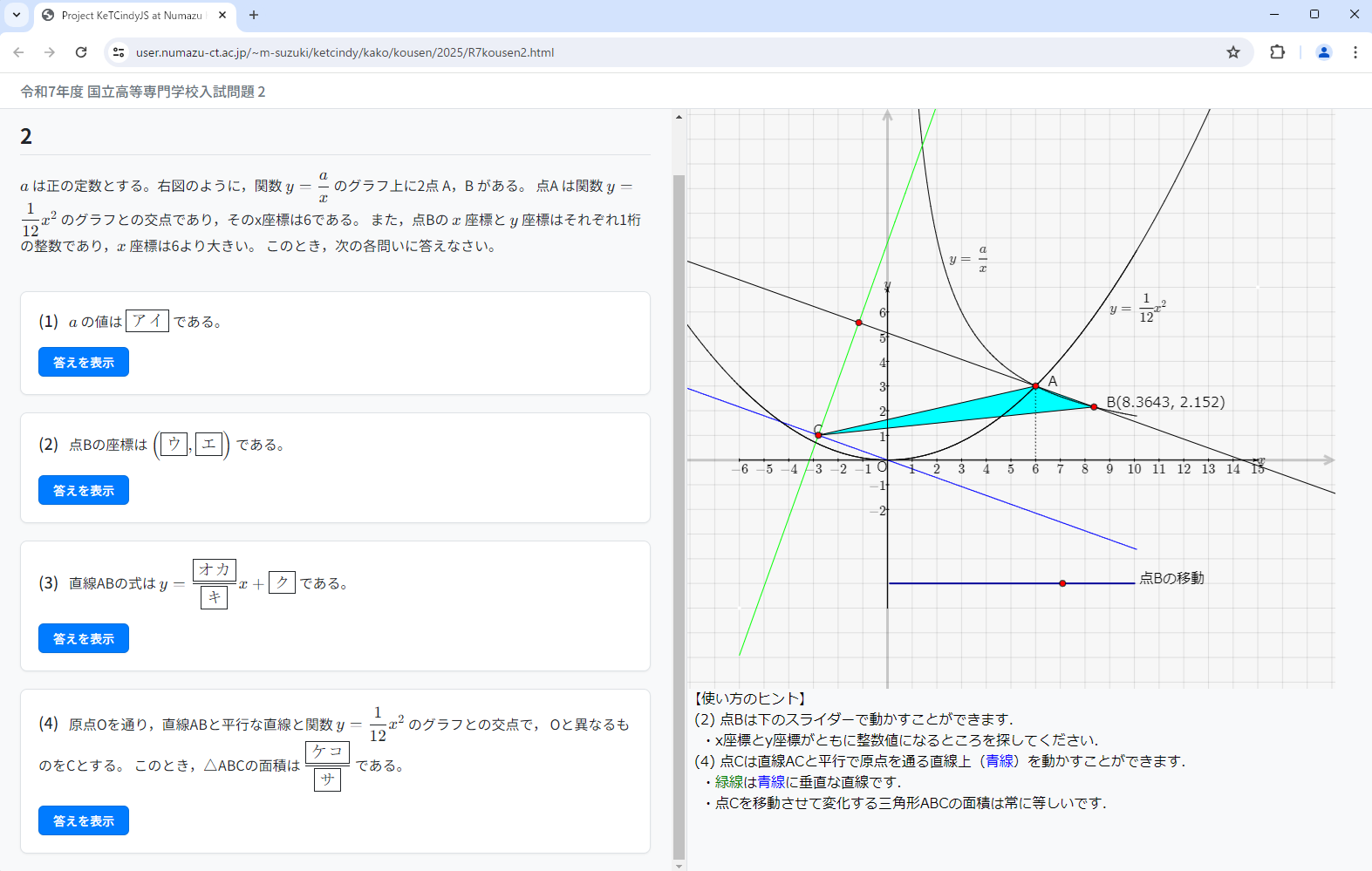Click red point C on the parabola
The image size is (1372, 871).
pyautogui.click(x=818, y=435)
